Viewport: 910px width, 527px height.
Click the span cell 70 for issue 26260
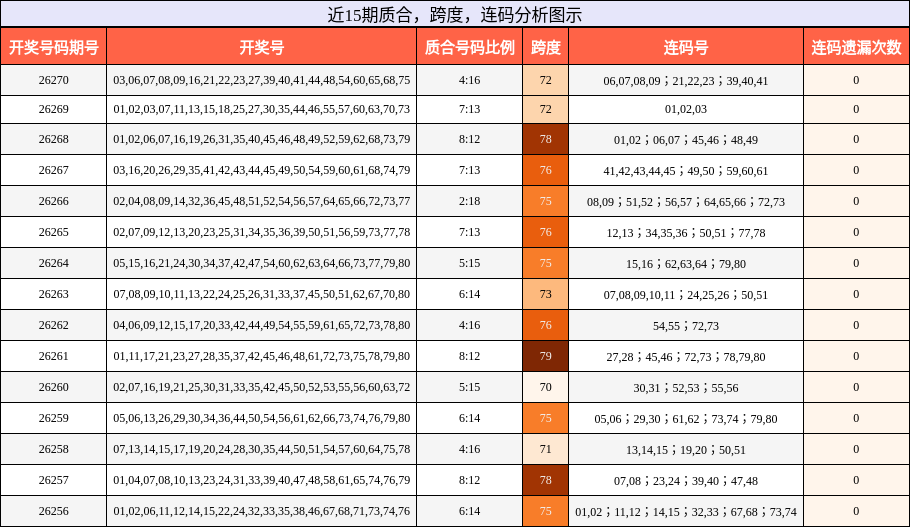546,387
